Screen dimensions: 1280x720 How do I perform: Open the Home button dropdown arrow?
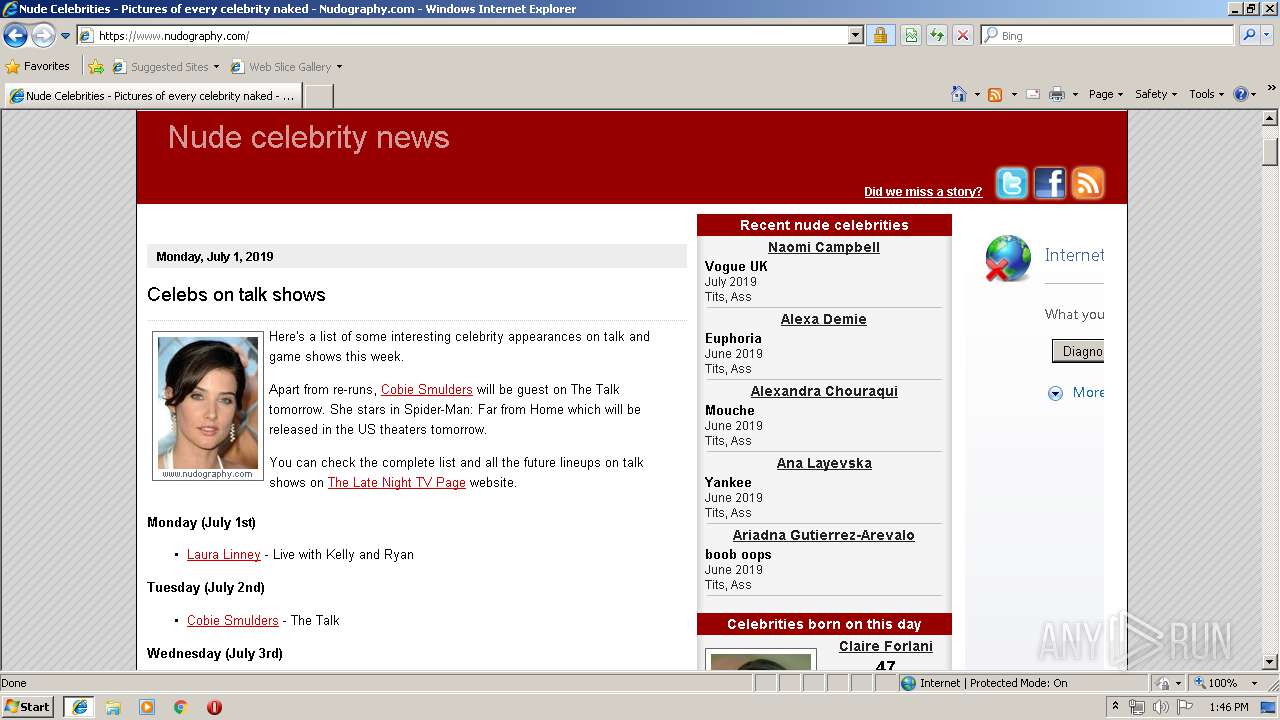976,94
